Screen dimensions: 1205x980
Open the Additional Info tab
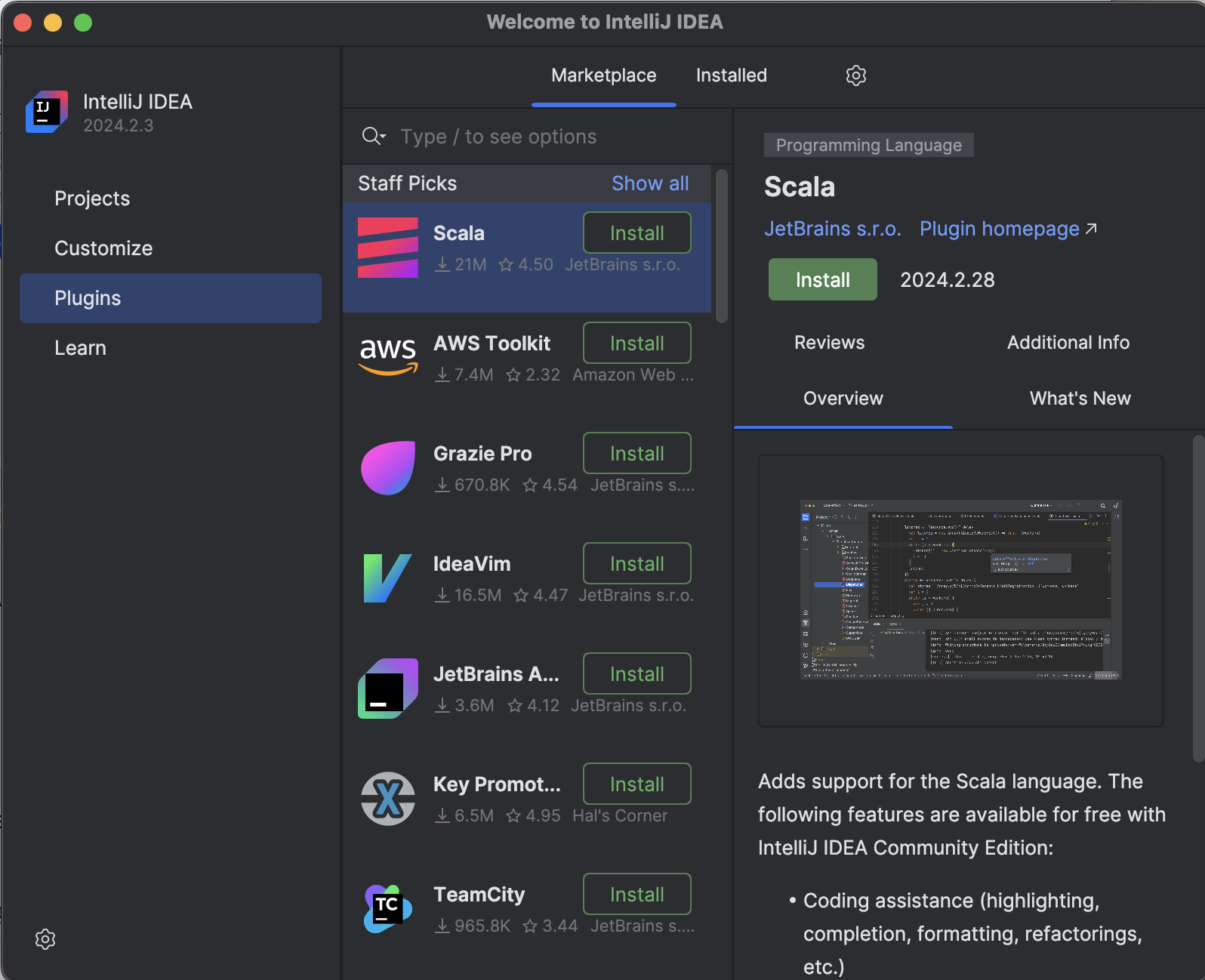[1068, 343]
